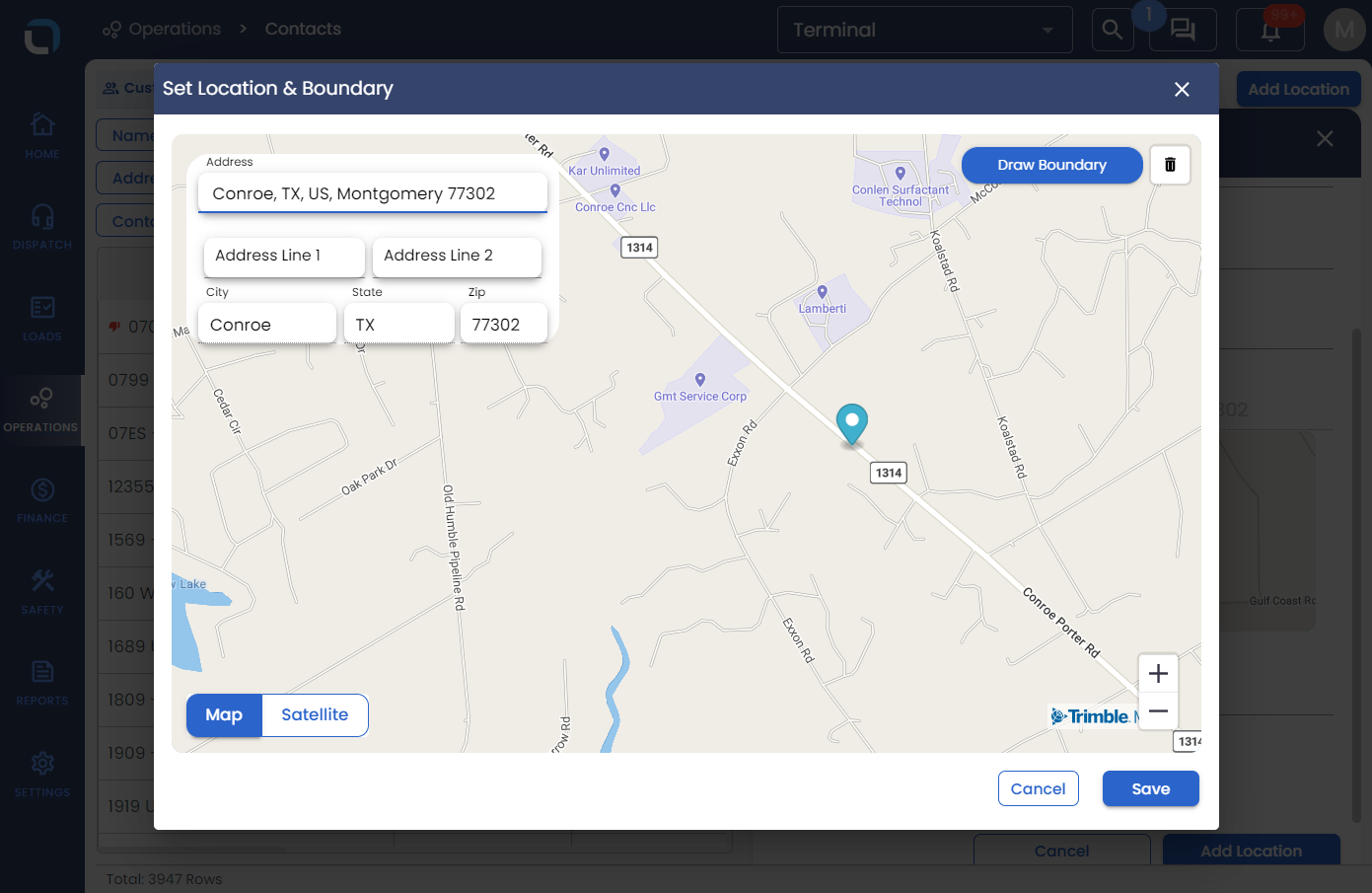
Task: Click Address Line 1 field
Action: click(284, 256)
